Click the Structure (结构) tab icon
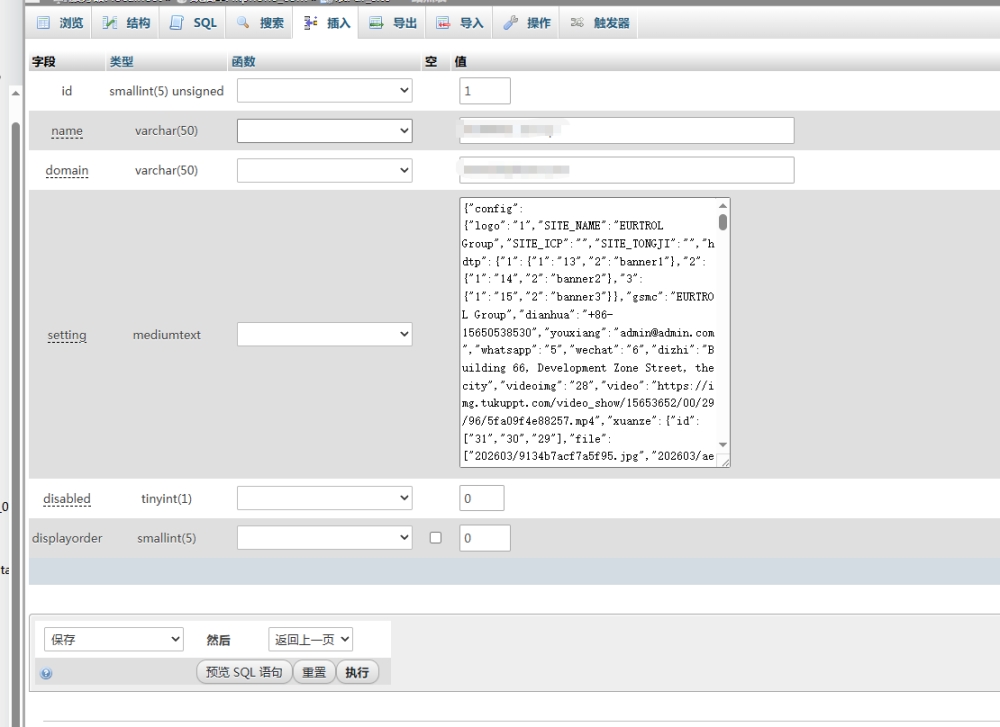The image size is (1000, 727). click(x=111, y=23)
